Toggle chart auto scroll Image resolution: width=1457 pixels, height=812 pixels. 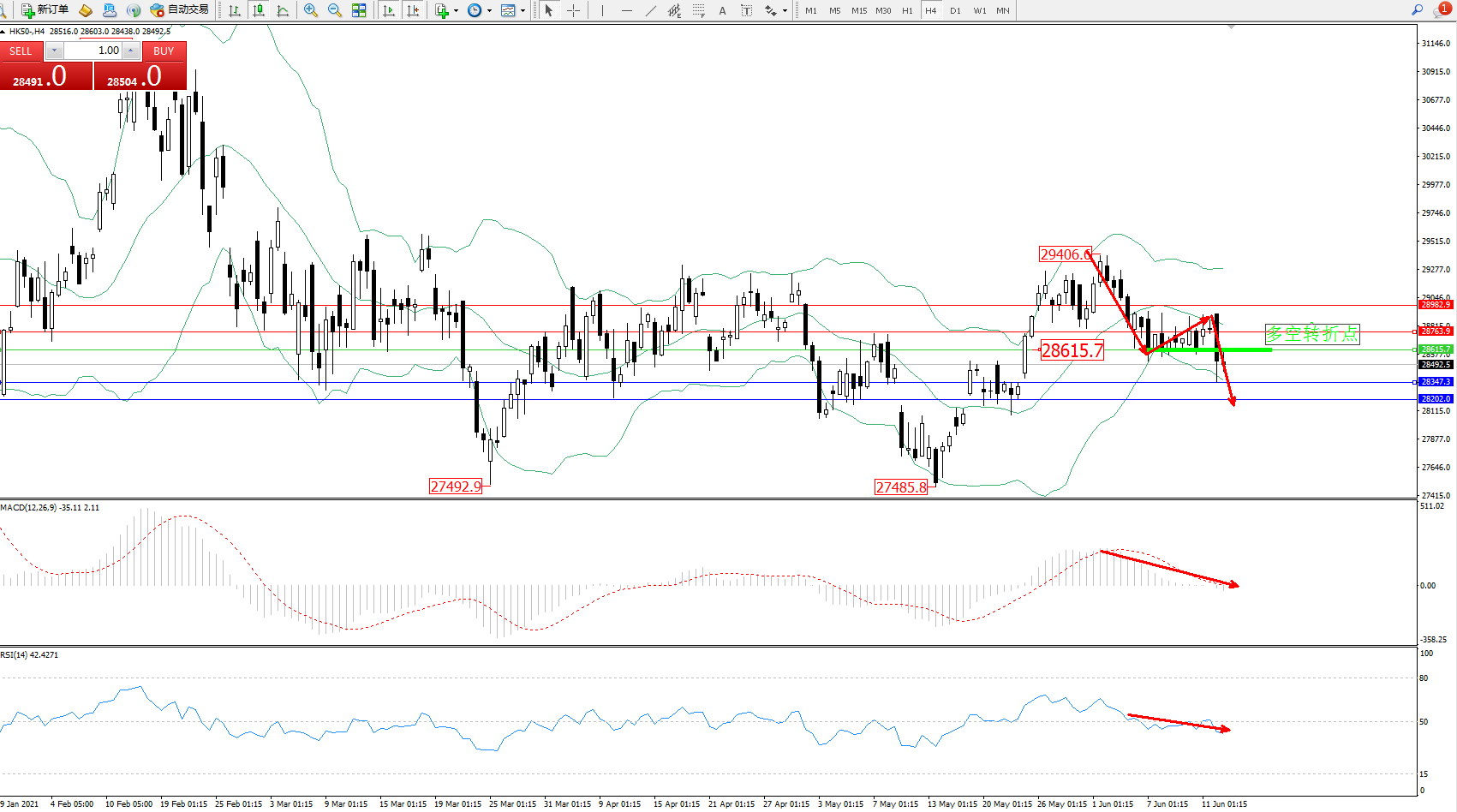point(389,10)
